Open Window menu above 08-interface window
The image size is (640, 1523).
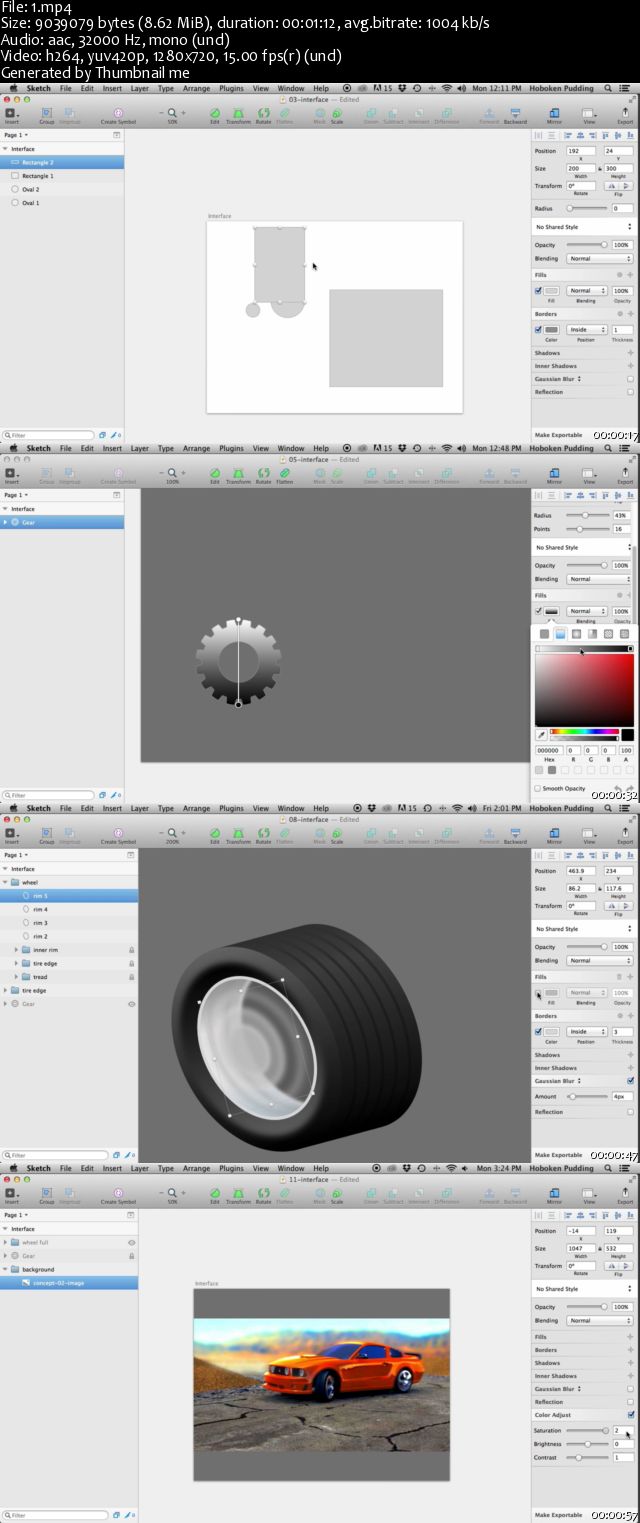coord(291,808)
